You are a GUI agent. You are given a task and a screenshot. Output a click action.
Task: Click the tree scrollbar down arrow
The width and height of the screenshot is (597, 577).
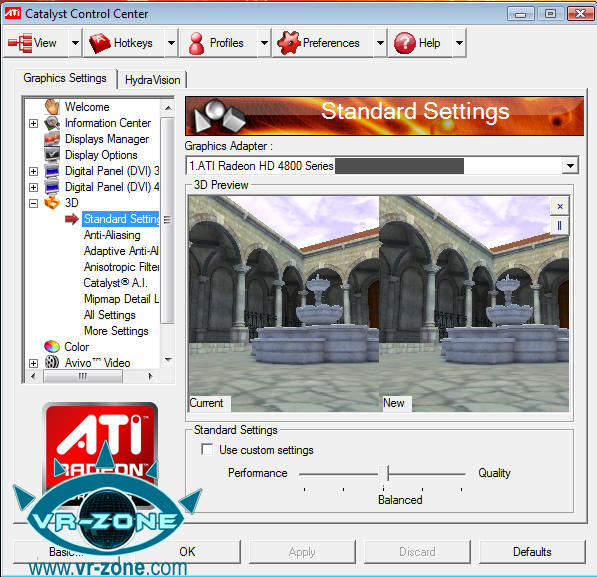pyautogui.click(x=168, y=359)
